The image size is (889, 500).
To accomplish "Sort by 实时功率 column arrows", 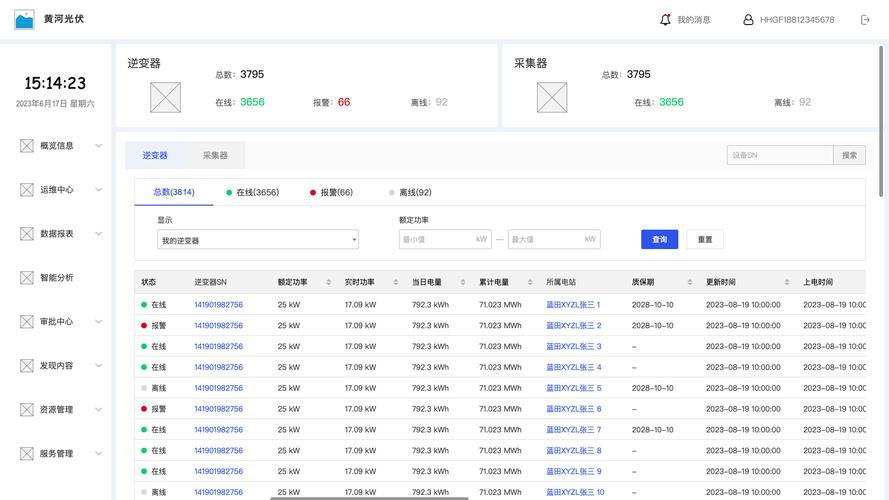I will point(396,282).
